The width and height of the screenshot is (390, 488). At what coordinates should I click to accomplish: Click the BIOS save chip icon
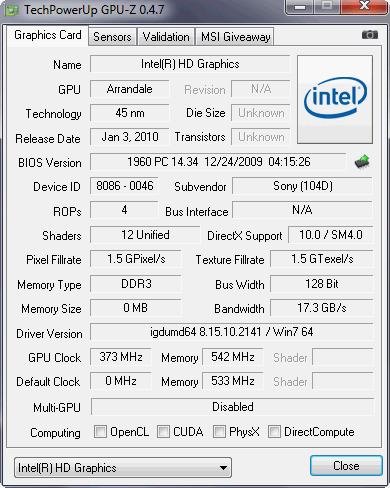362,162
